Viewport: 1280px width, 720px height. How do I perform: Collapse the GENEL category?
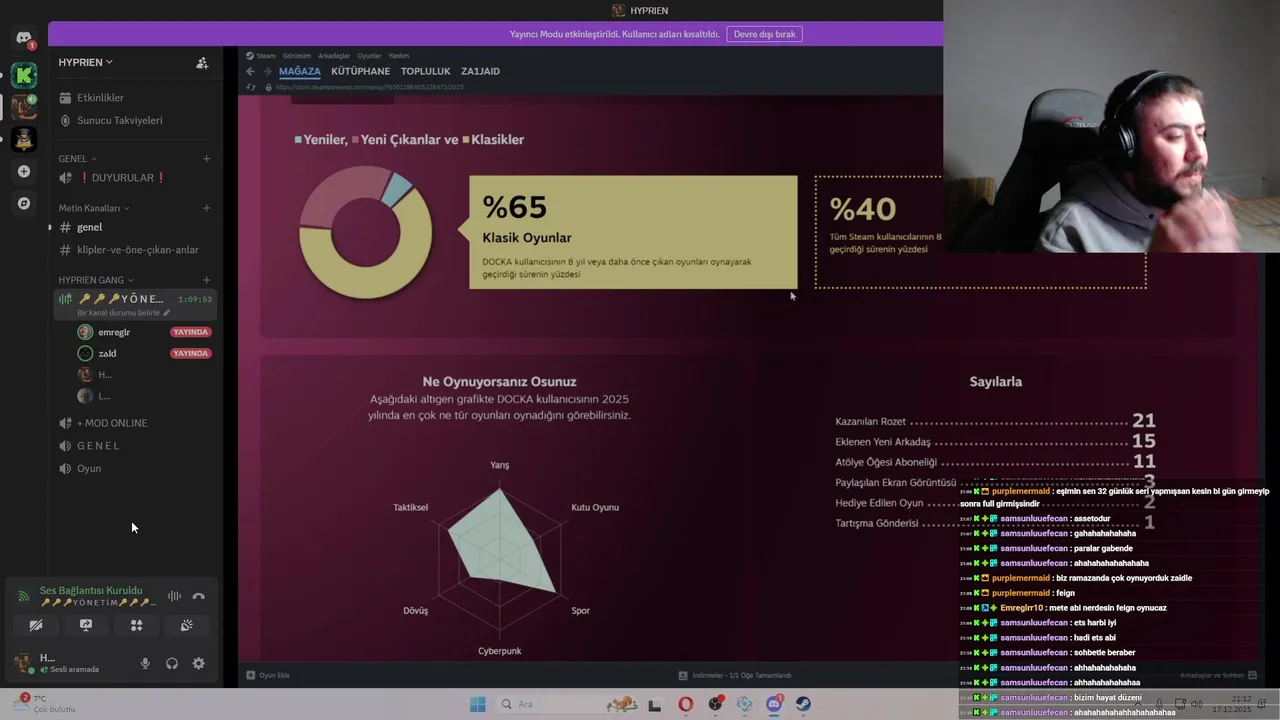pyautogui.click(x=78, y=158)
